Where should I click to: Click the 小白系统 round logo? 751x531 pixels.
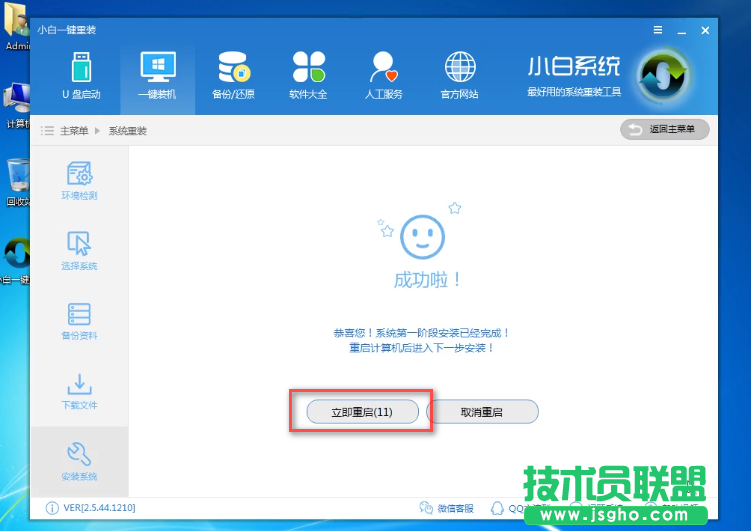(x=663, y=76)
